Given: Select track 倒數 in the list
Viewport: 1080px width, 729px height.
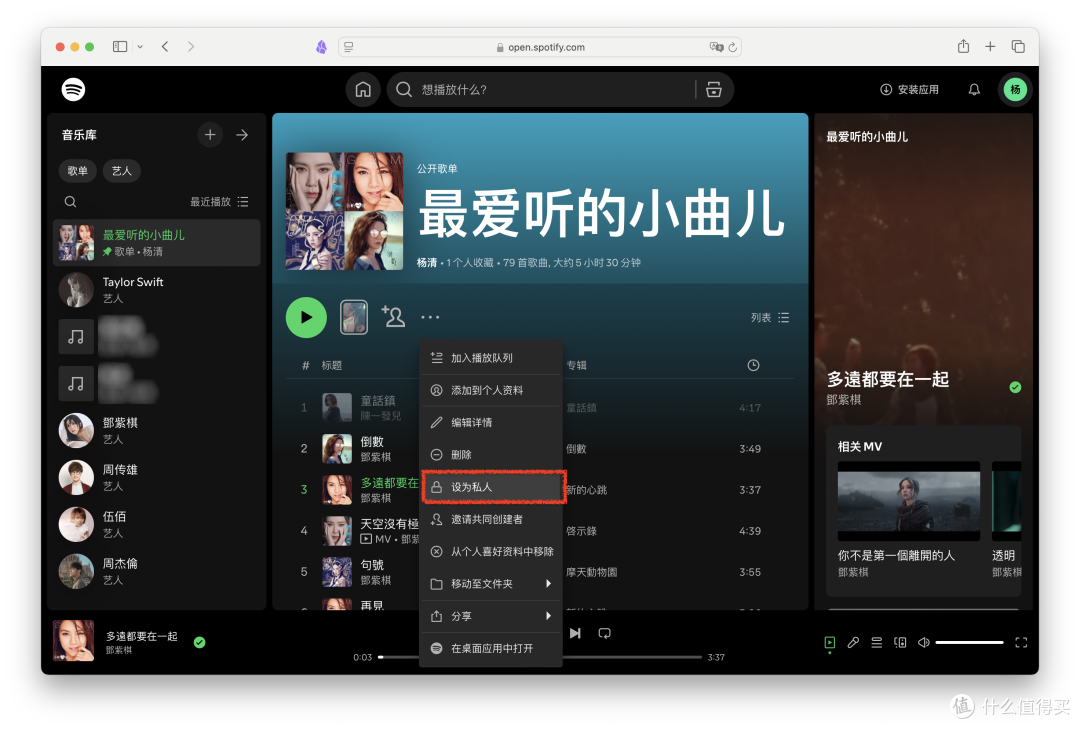Looking at the screenshot, I should point(372,442).
